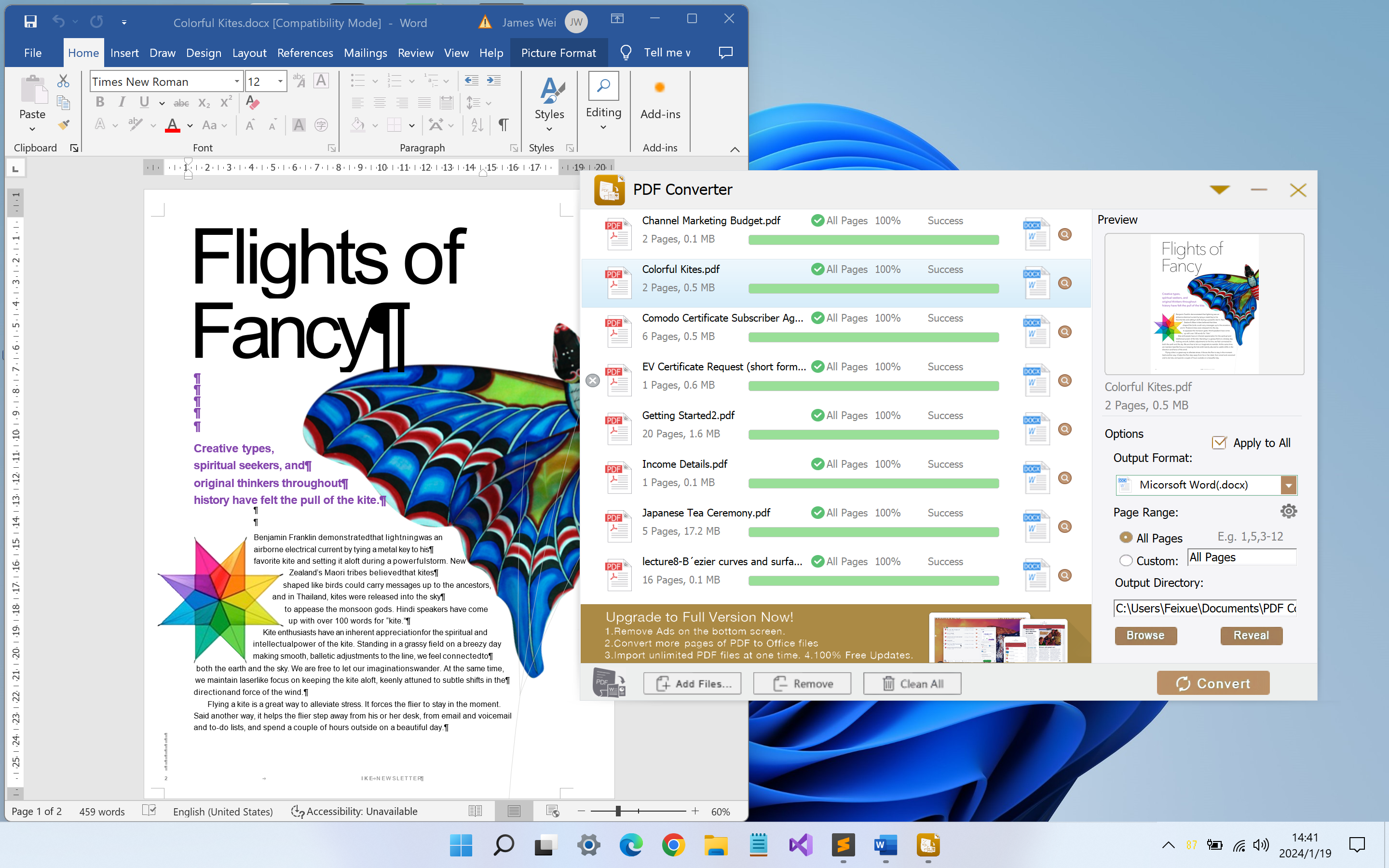Remove EV Certificate Request row with X icon
The width and height of the screenshot is (1389, 868).
point(593,380)
